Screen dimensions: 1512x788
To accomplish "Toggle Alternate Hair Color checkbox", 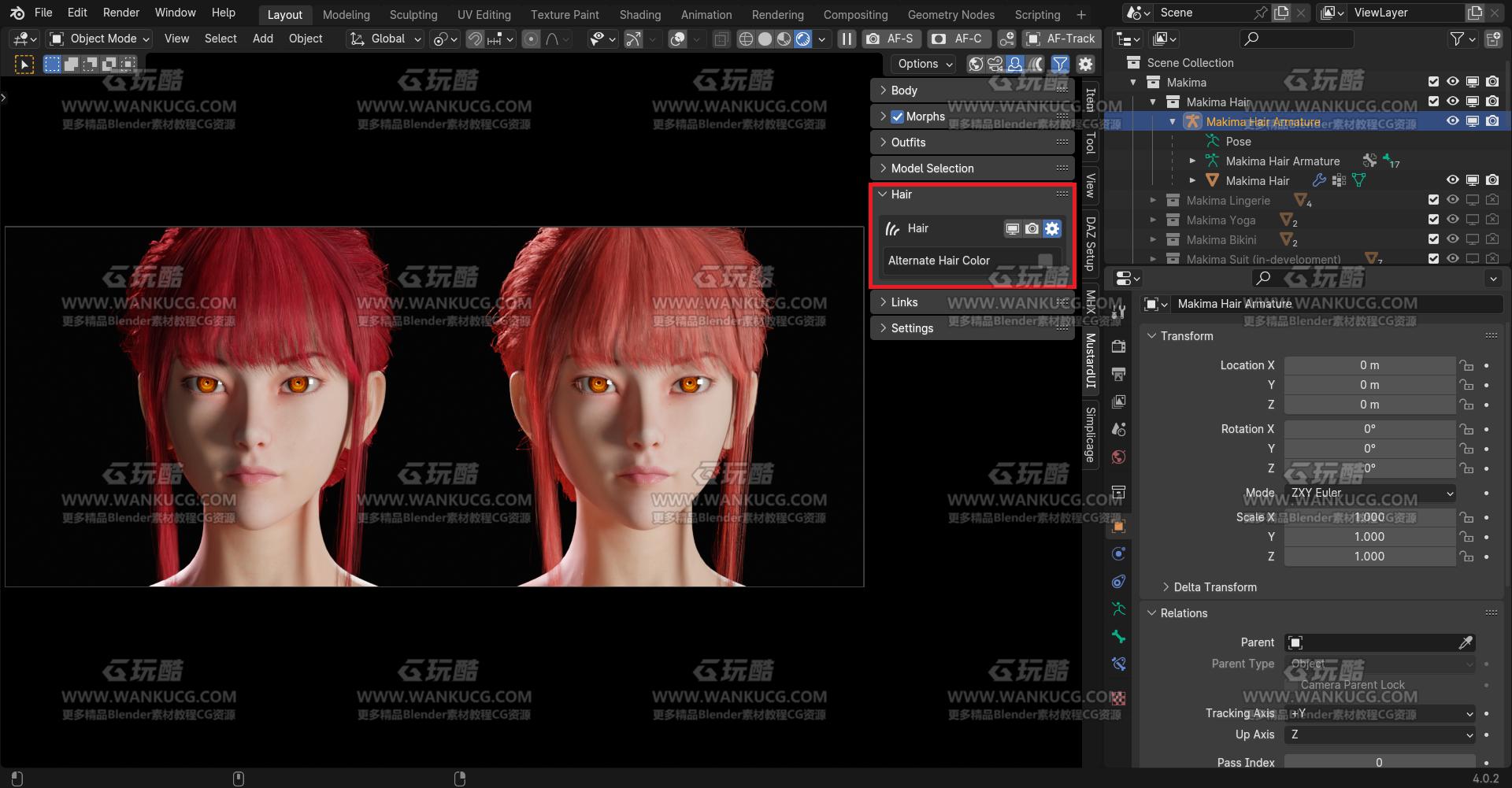I will 1045,261.
